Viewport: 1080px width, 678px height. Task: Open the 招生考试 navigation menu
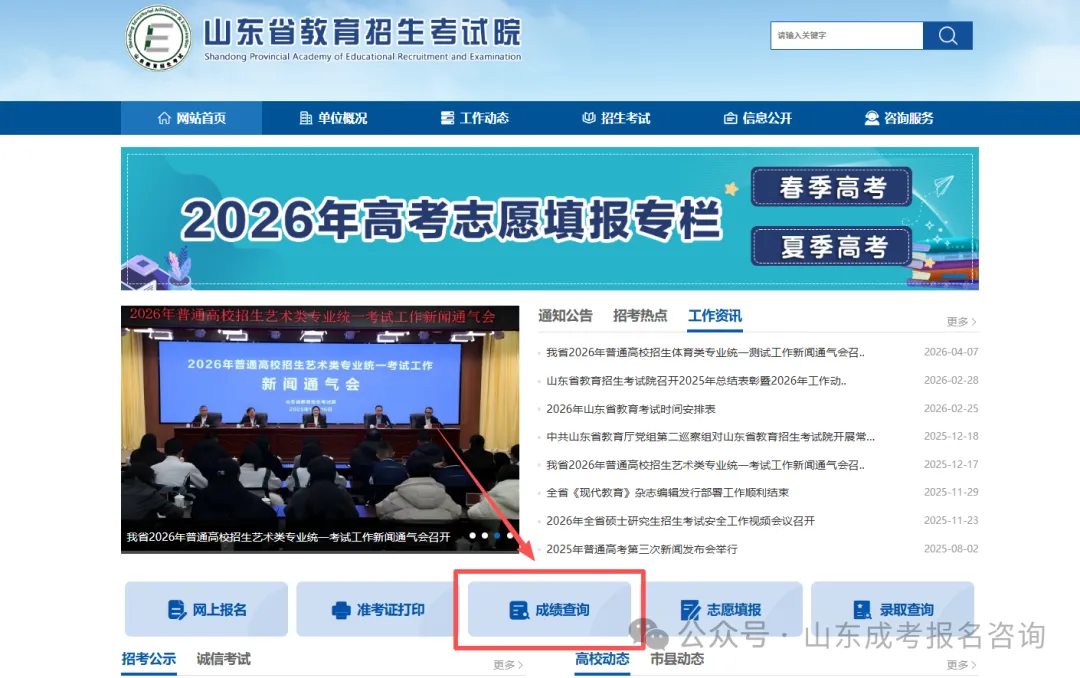click(x=616, y=118)
